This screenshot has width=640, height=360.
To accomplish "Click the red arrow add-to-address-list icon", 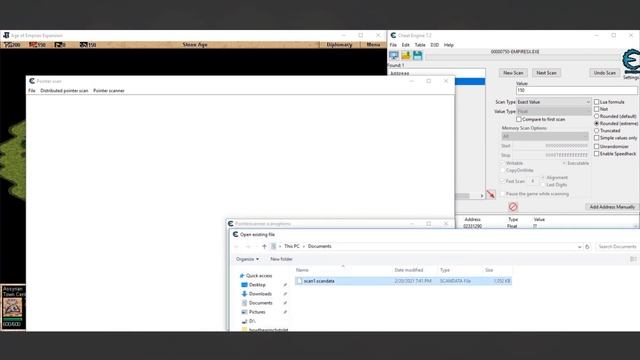I will [x=491, y=194].
